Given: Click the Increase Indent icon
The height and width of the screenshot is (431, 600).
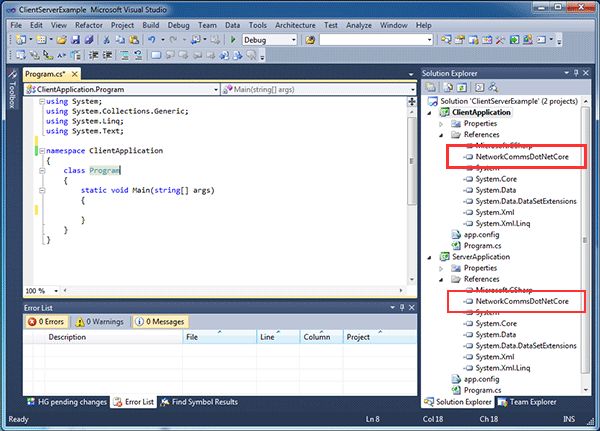Looking at the screenshot, I should click(x=108, y=56).
